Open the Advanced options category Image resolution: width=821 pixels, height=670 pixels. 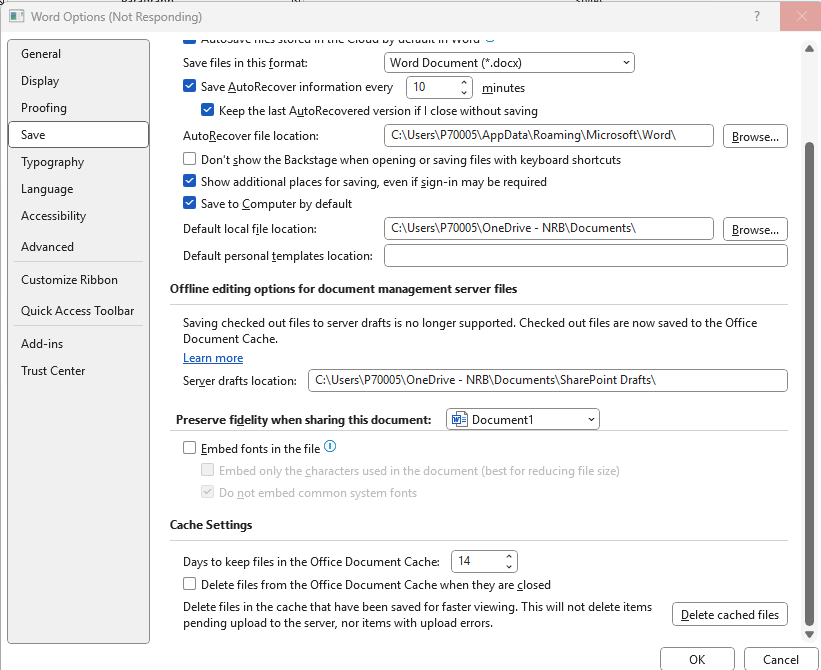(47, 247)
